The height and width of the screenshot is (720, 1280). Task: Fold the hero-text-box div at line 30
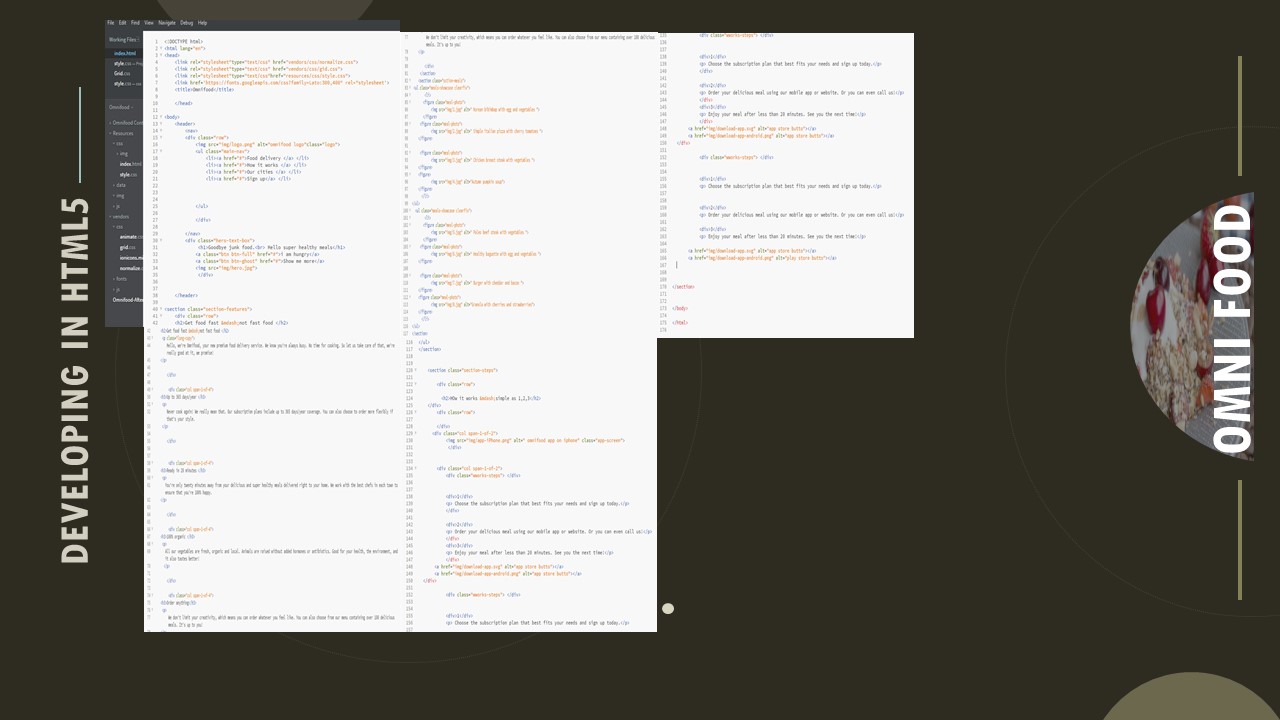[x=161, y=241]
